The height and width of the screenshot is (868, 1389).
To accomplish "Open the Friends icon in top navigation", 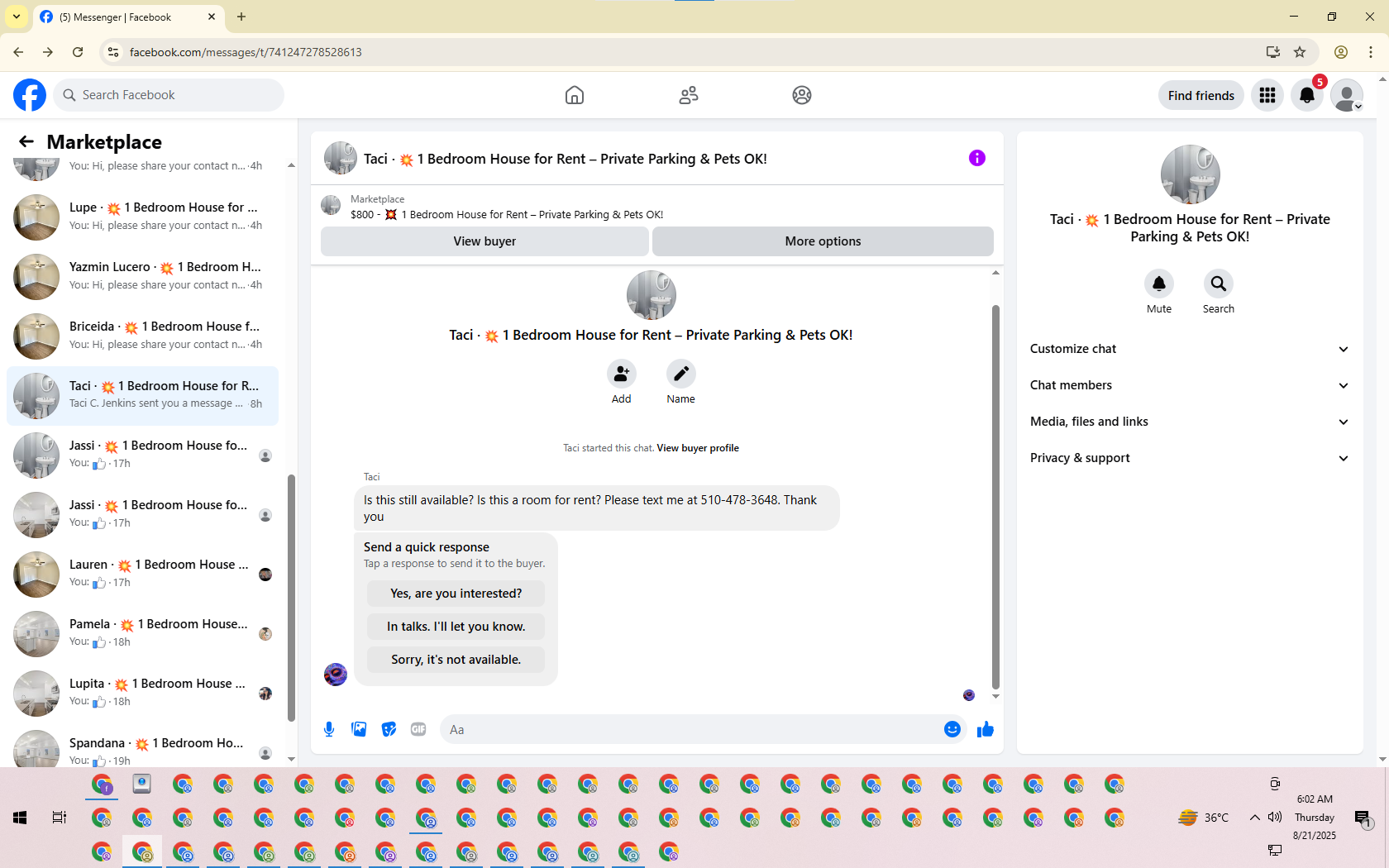I will coord(689,95).
